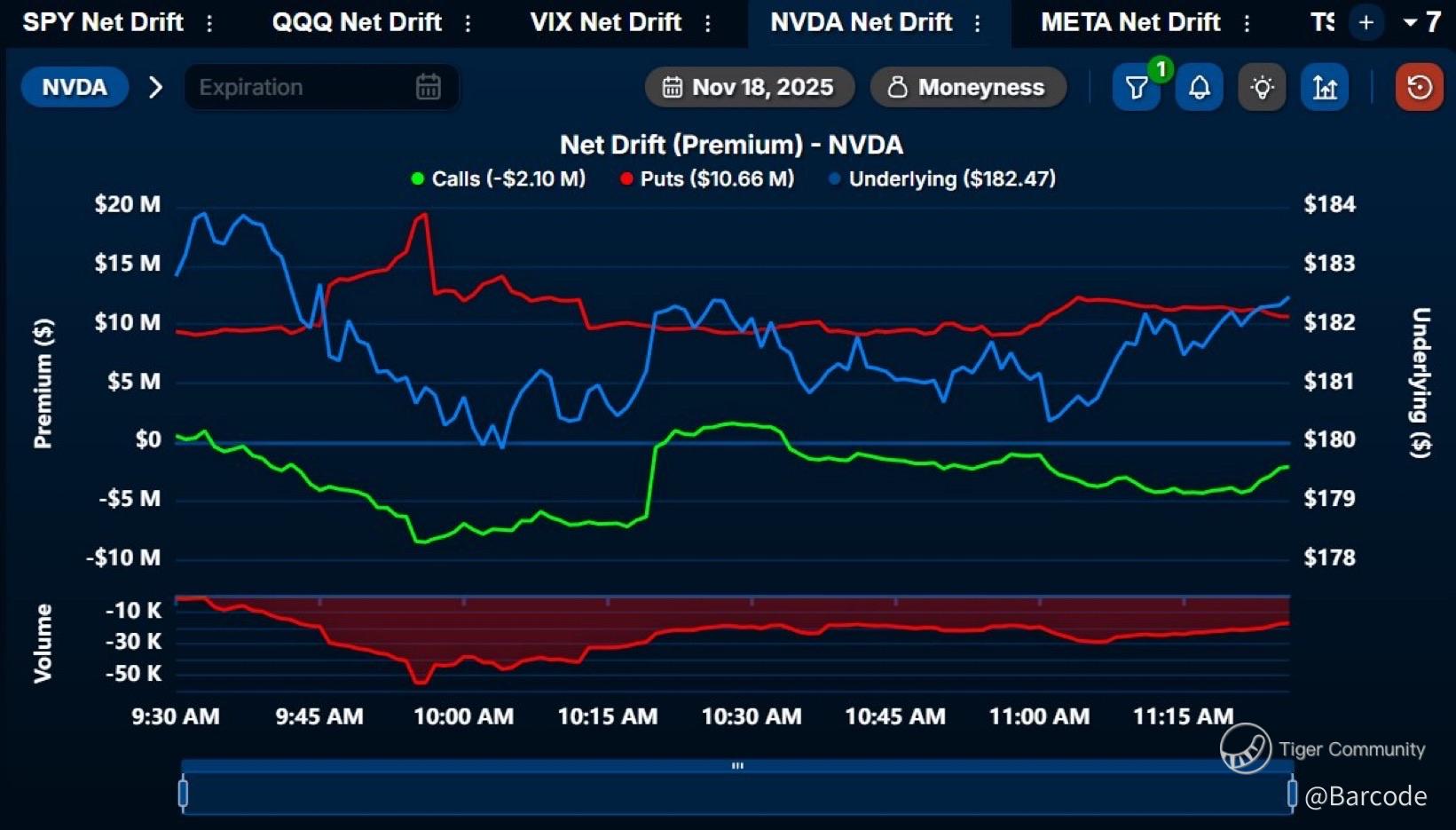This screenshot has height=830, width=1456.
Task: Open the expiration calendar icon
Action: tap(429, 87)
